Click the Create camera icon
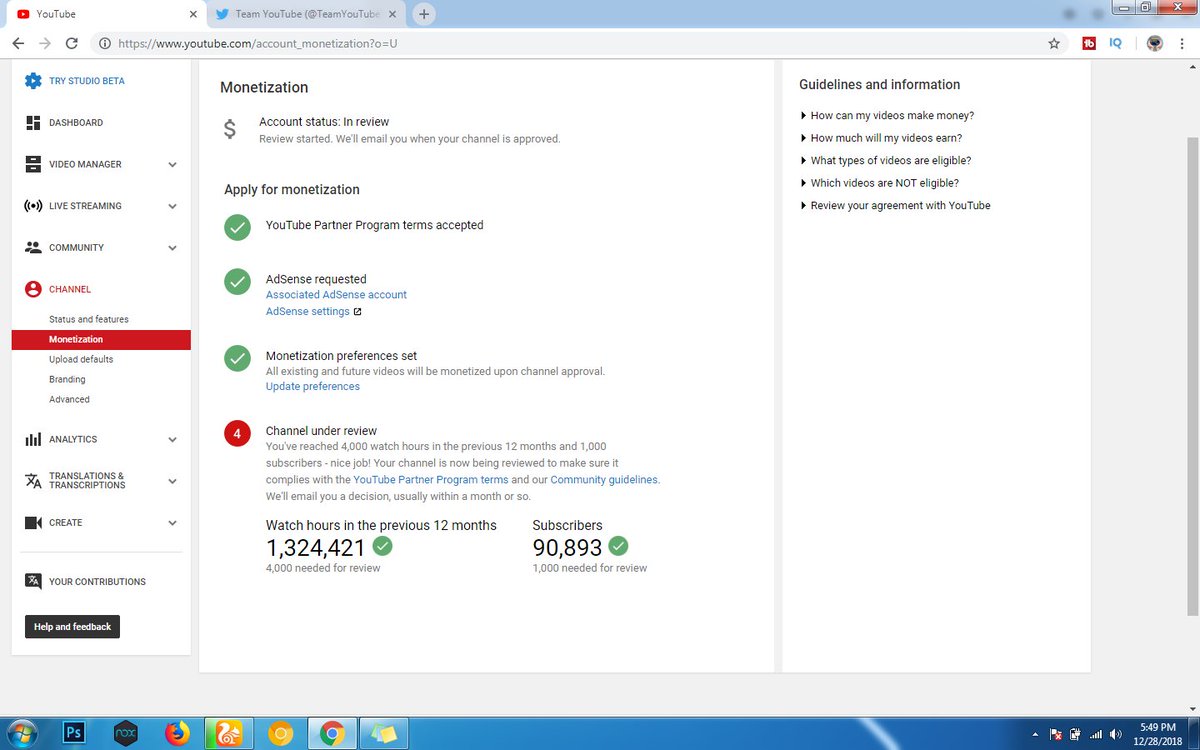 (x=33, y=523)
